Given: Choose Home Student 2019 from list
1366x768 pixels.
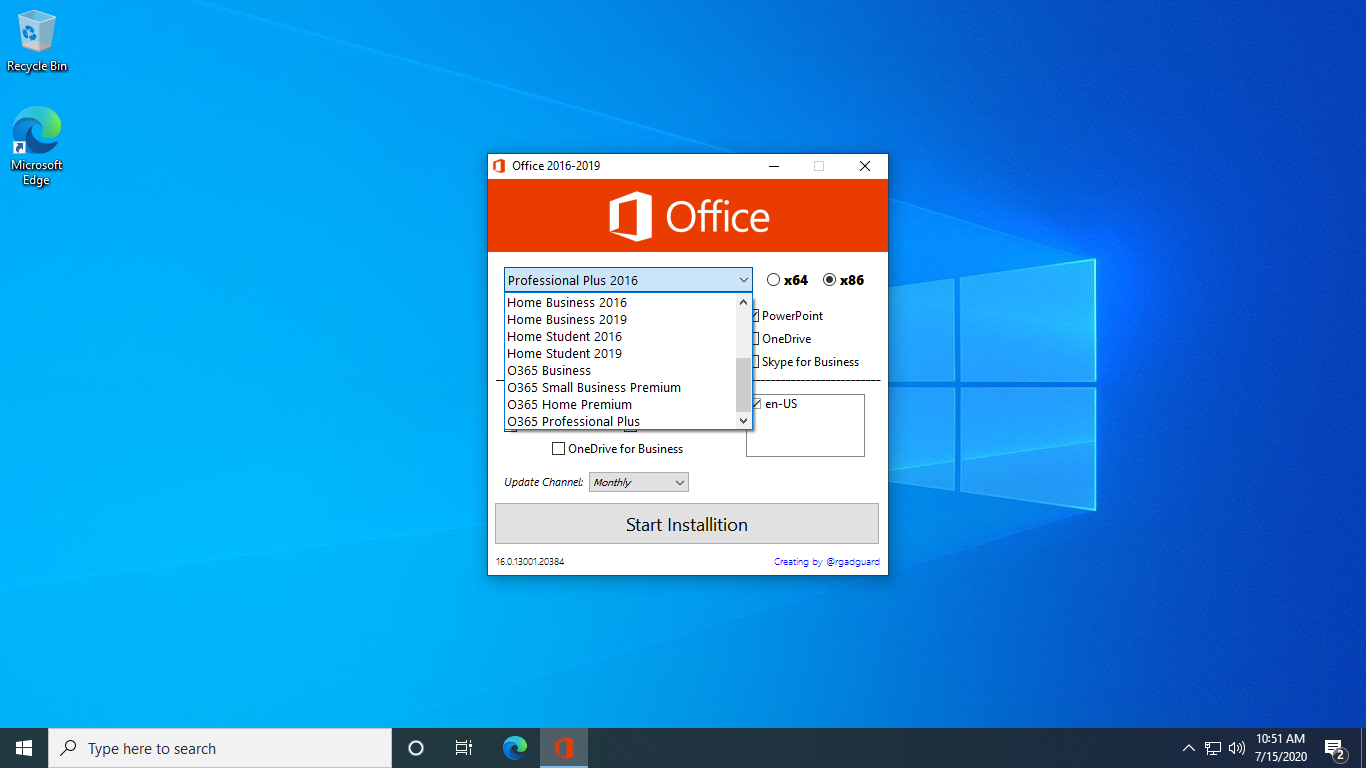Looking at the screenshot, I should coord(620,353).
